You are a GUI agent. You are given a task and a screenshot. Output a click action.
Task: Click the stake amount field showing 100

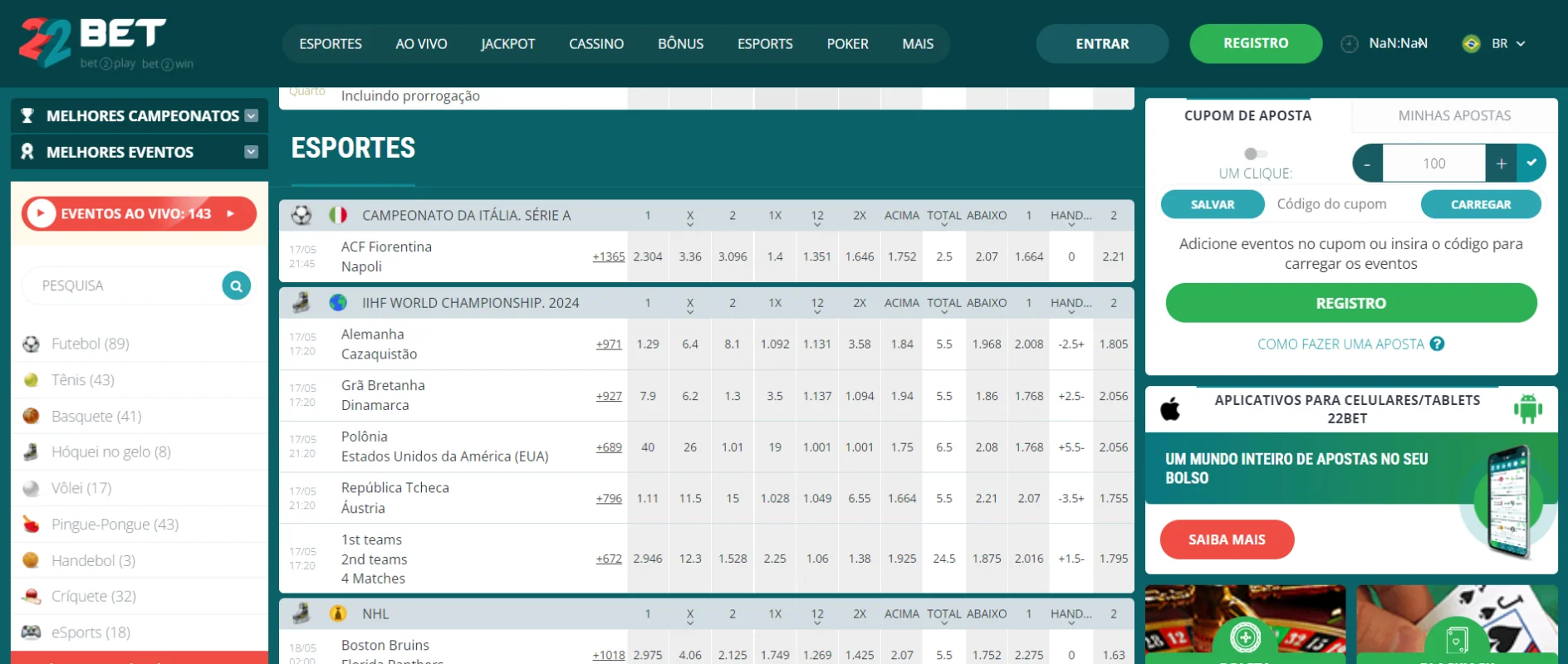tap(1434, 164)
